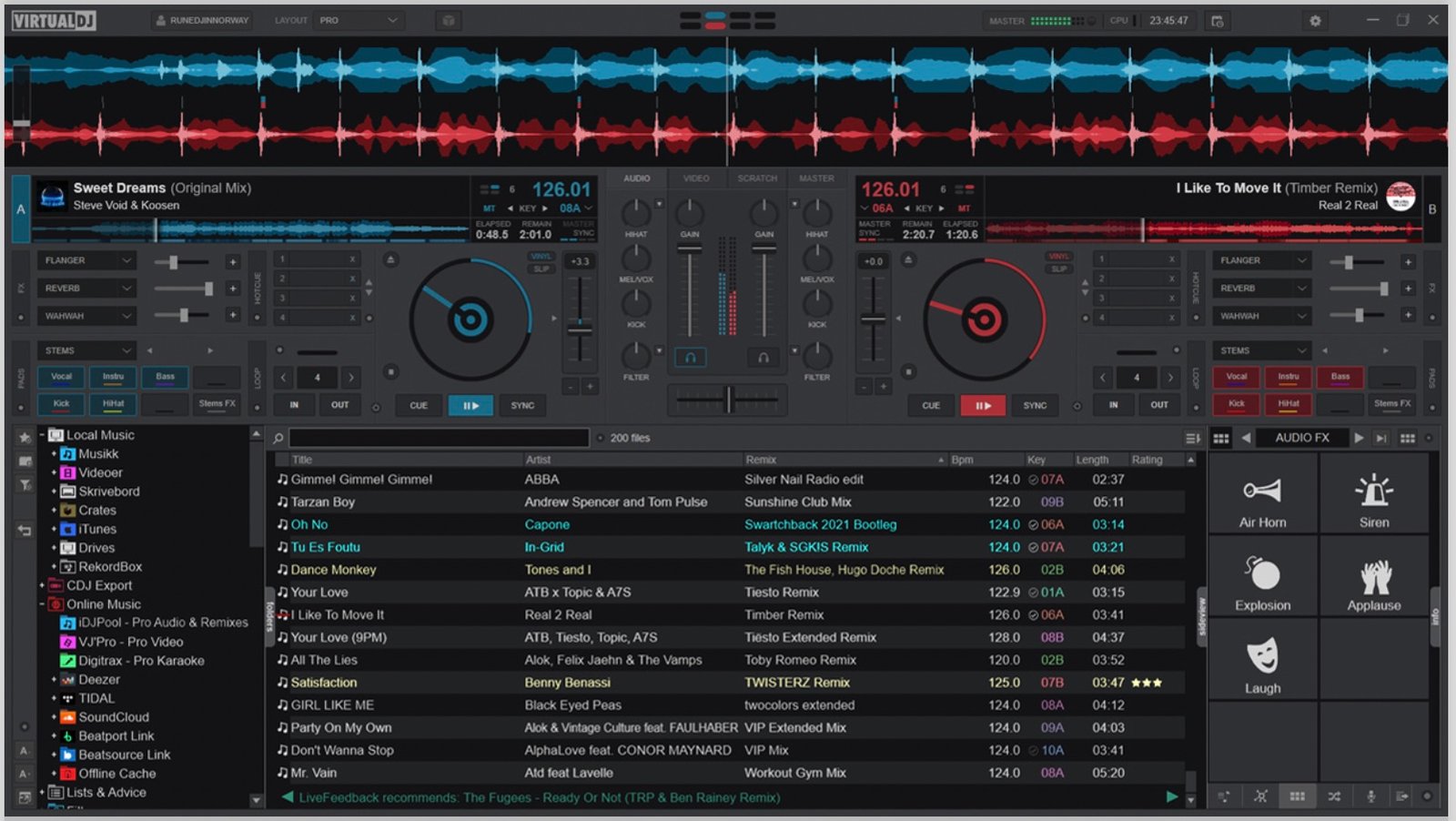Open the SoundCloud source

coord(113,717)
